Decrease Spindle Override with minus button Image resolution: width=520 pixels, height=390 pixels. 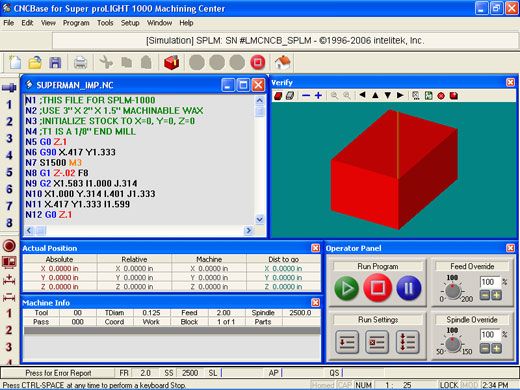[x=485, y=349]
